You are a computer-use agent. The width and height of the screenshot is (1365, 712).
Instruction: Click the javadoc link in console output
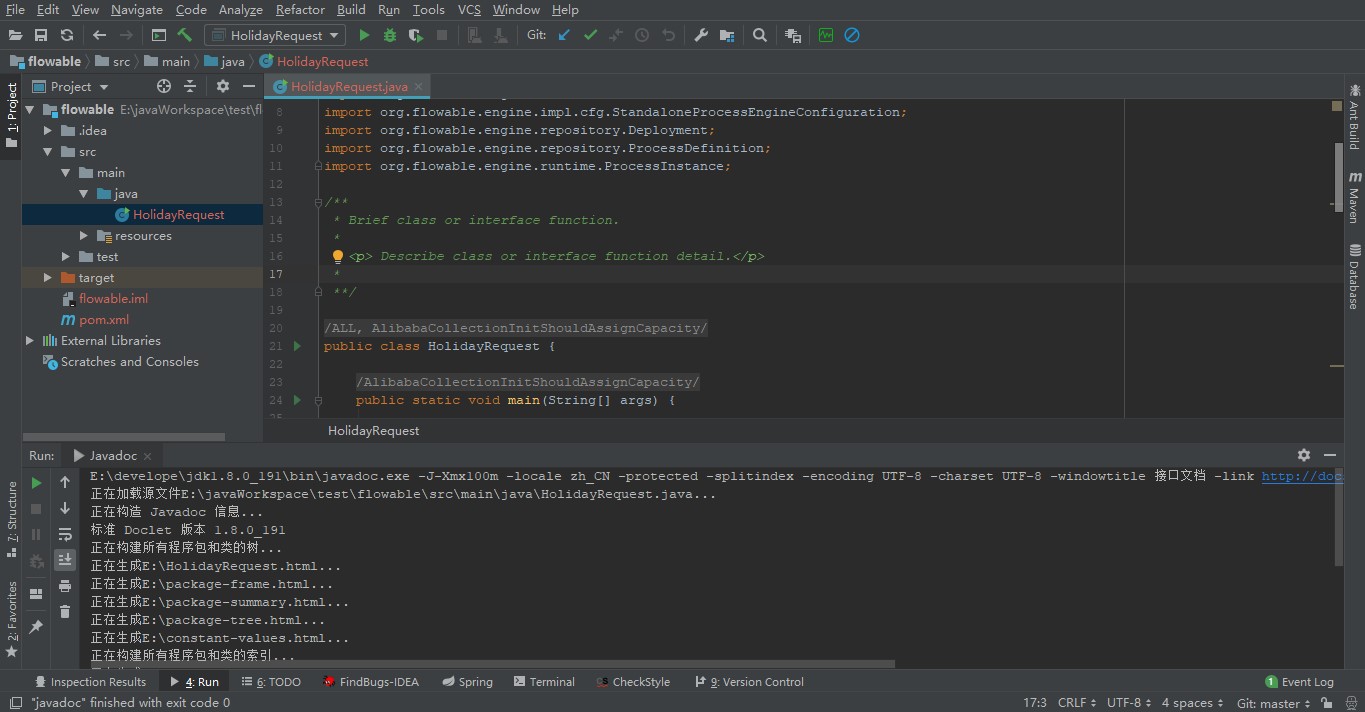(x=1300, y=476)
